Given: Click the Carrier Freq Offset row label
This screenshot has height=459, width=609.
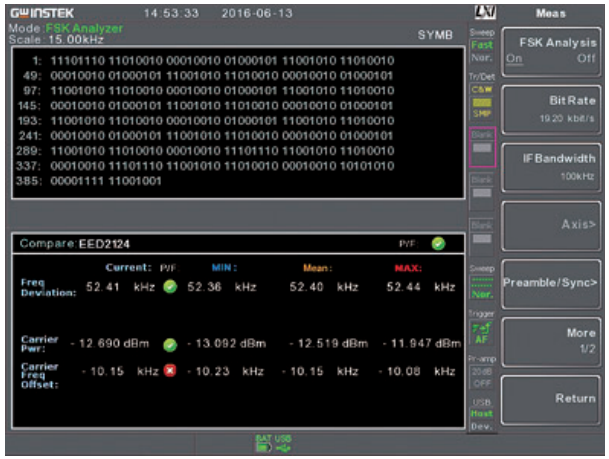Looking at the screenshot, I should click(40, 376).
